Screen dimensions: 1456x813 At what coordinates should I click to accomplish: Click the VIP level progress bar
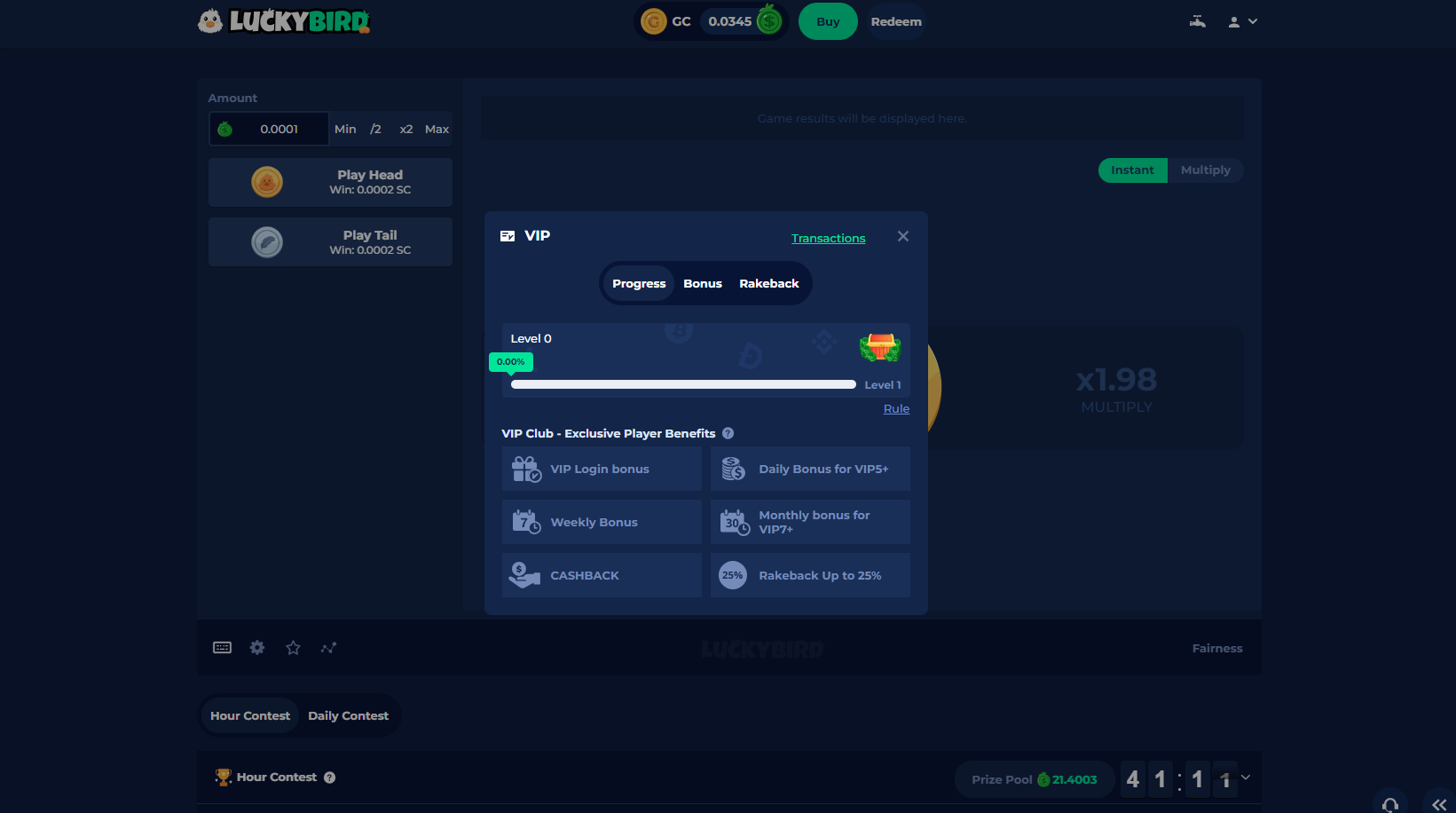[683, 384]
